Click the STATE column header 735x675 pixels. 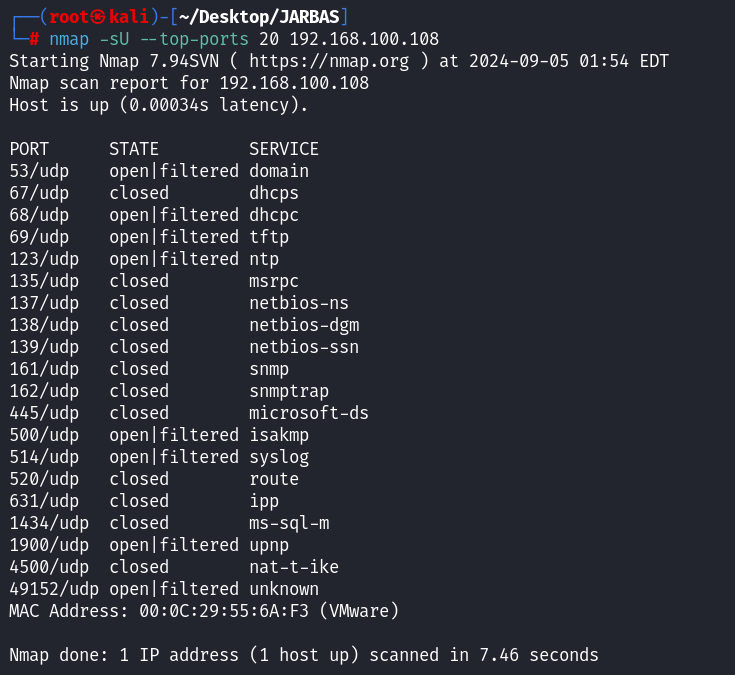[x=134, y=149]
